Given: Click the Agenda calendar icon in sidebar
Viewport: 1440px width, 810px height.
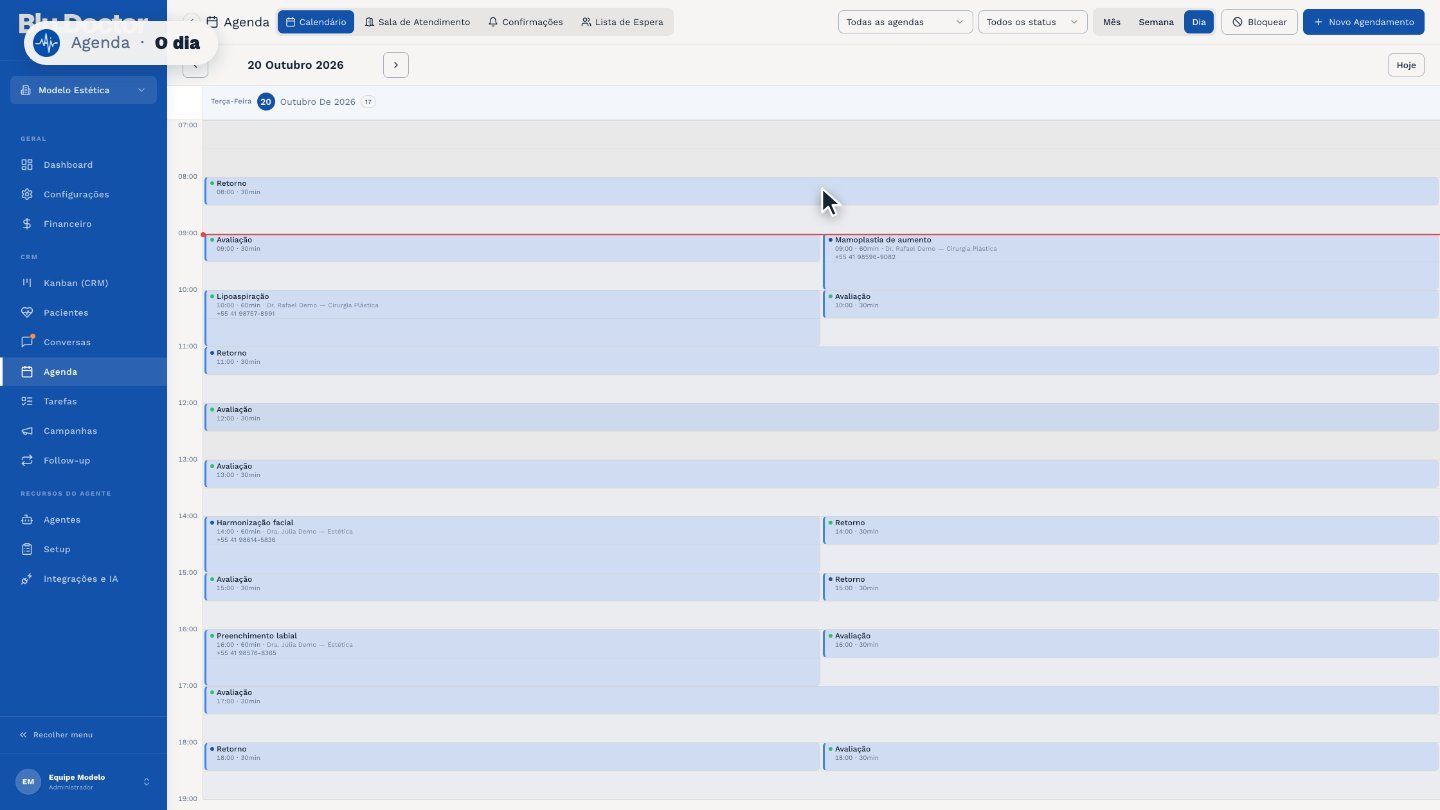Looking at the screenshot, I should pos(27,372).
